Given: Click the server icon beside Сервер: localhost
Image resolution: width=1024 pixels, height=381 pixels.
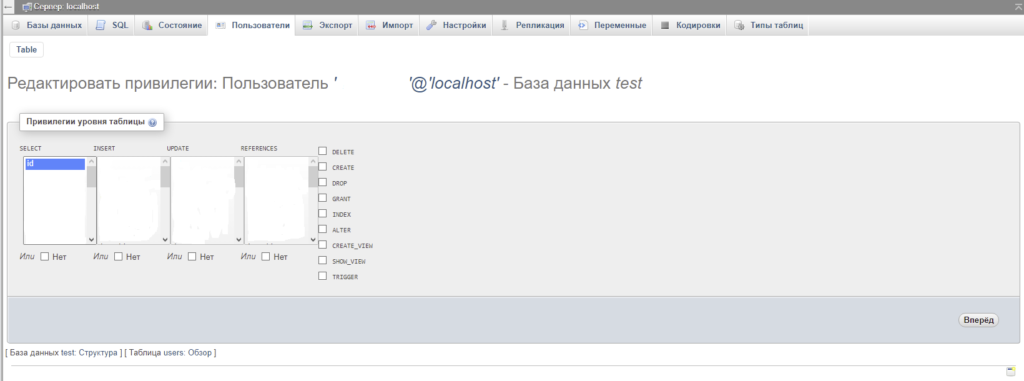Looking at the screenshot, I should coord(27,7).
